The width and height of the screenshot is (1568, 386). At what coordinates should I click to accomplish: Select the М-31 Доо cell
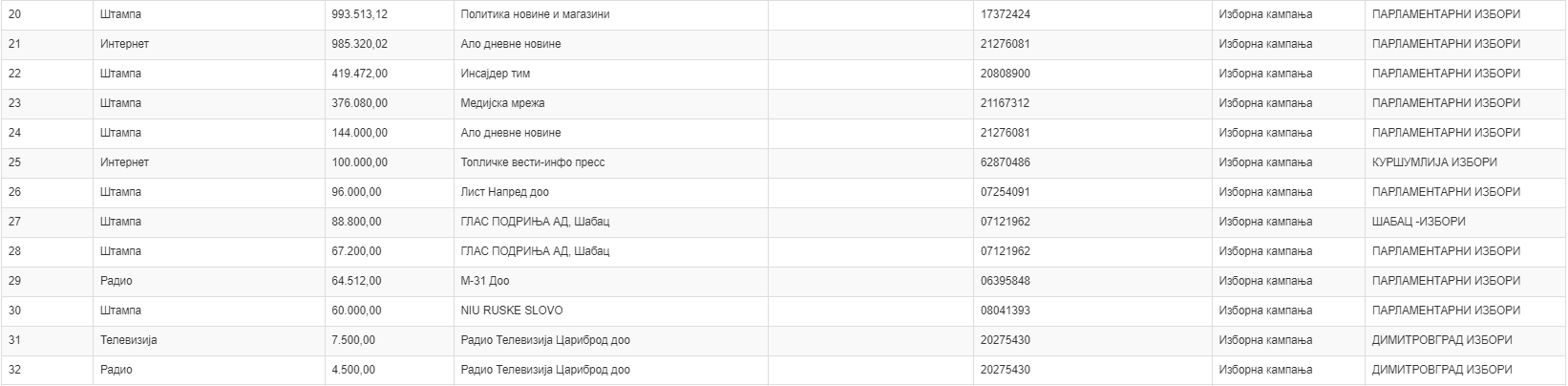pos(485,281)
